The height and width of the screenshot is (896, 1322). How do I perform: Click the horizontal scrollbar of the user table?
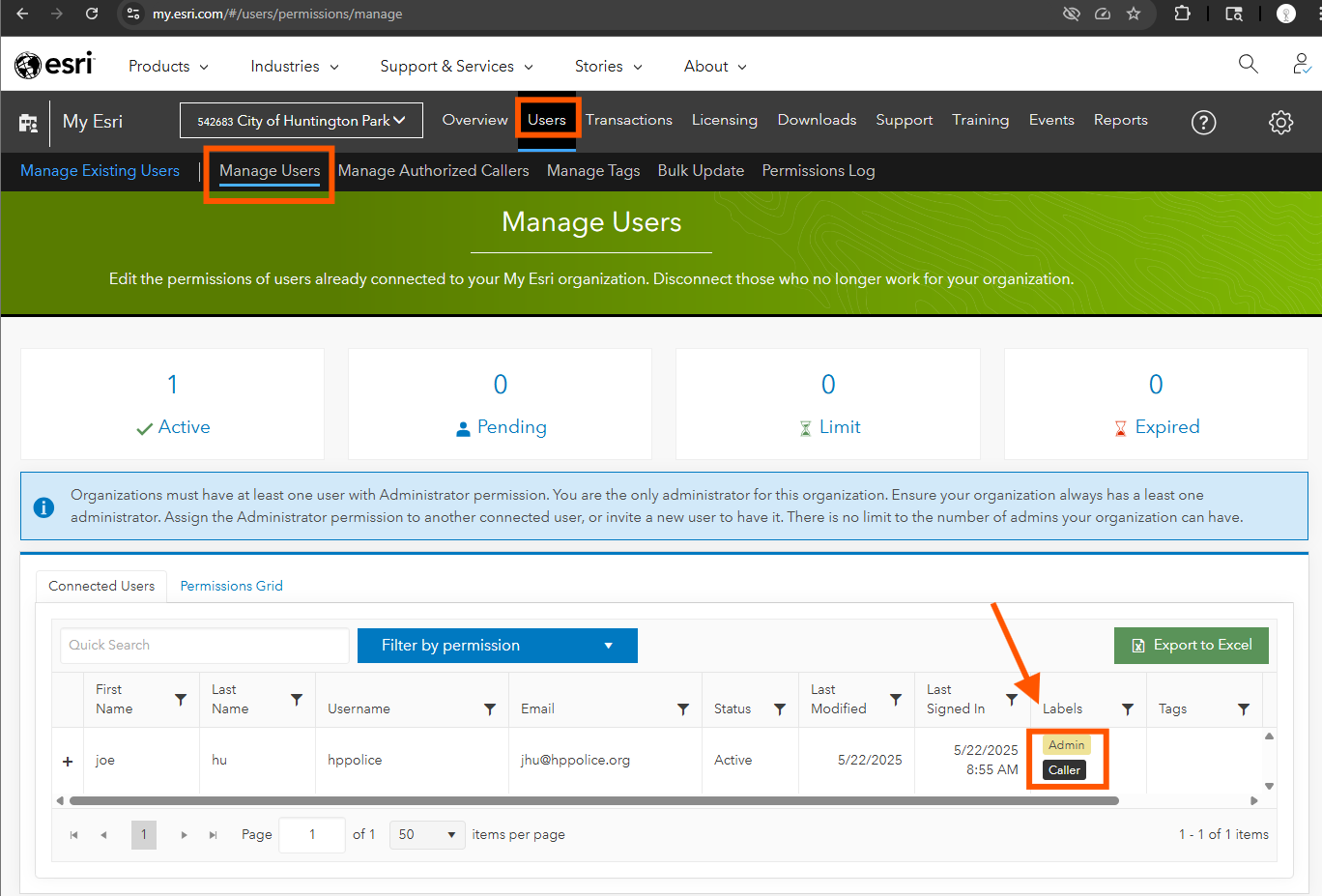(593, 800)
